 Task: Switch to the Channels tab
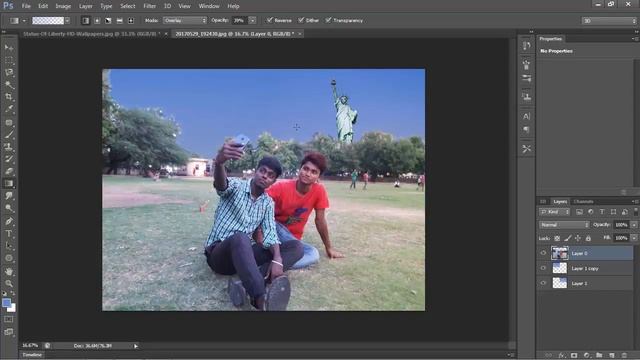click(583, 202)
